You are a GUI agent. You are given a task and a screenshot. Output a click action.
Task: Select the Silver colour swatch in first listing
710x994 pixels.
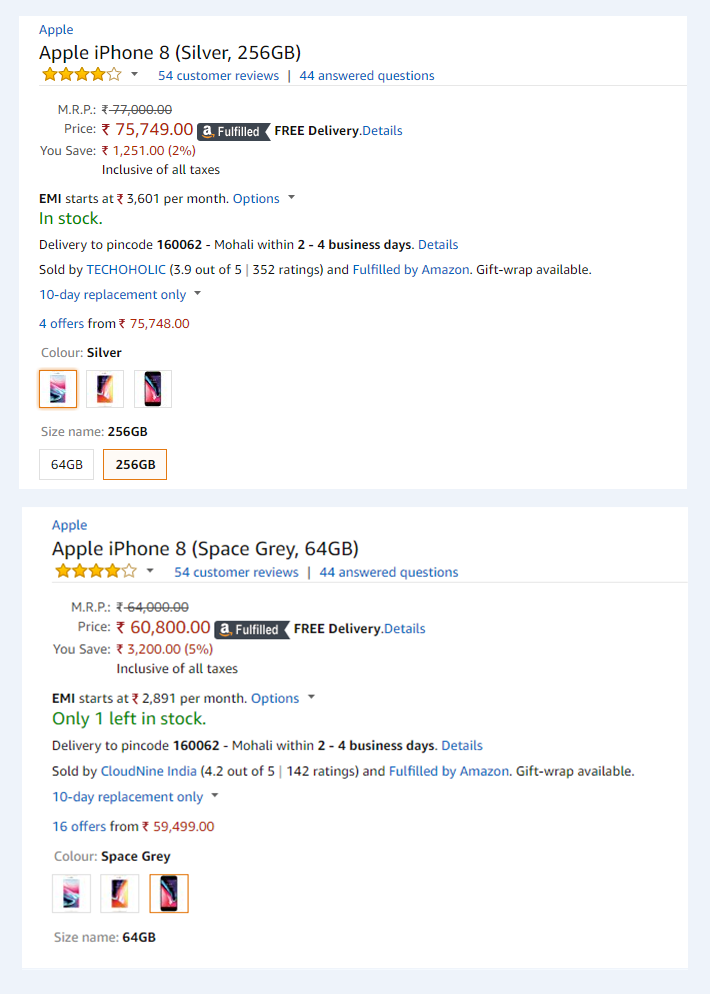tap(58, 389)
